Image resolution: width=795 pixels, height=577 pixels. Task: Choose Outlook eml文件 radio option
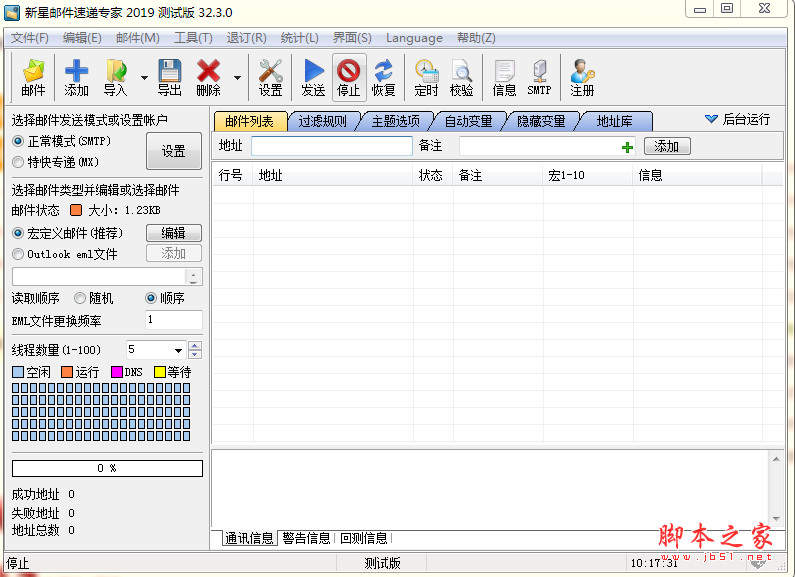pos(18,254)
